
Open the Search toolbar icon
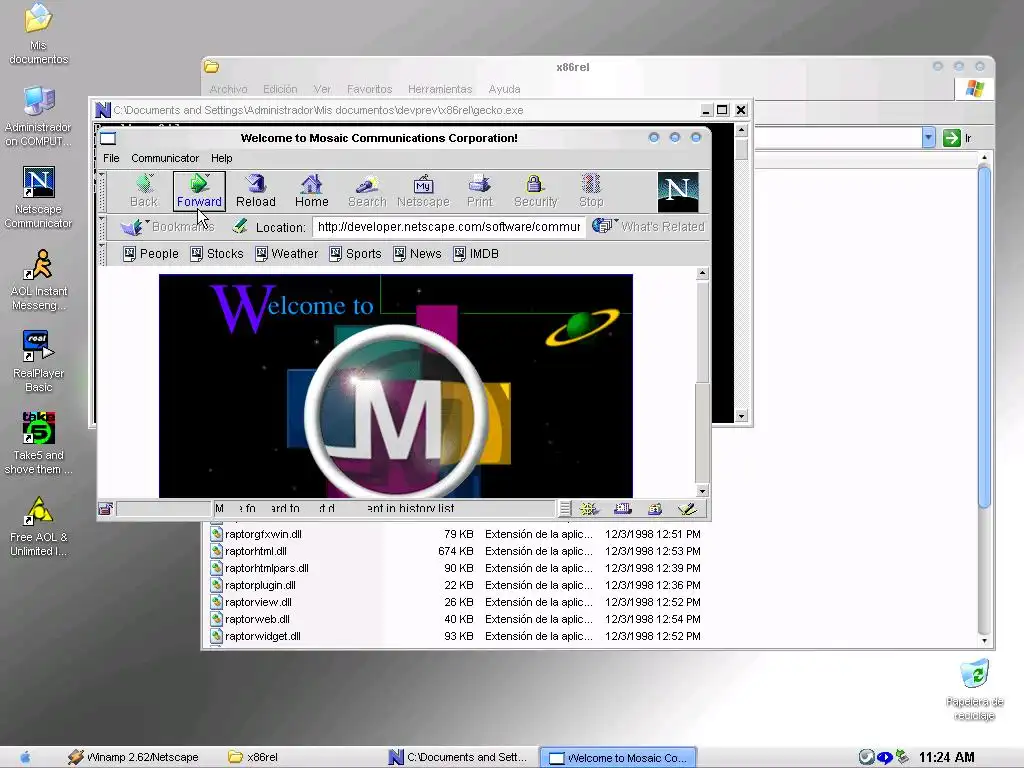[367, 191]
